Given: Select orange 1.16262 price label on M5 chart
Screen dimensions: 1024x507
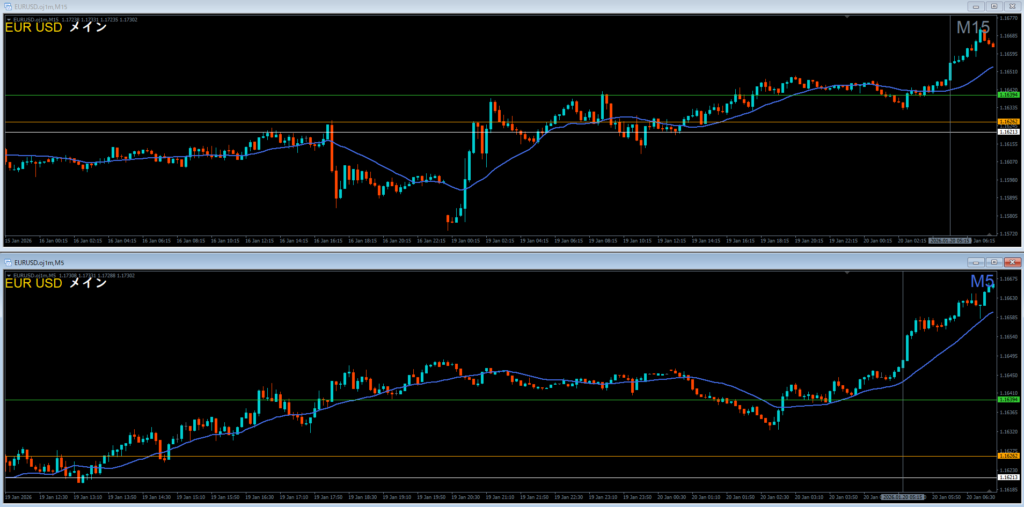Looking at the screenshot, I should pyautogui.click(x=1007, y=456).
